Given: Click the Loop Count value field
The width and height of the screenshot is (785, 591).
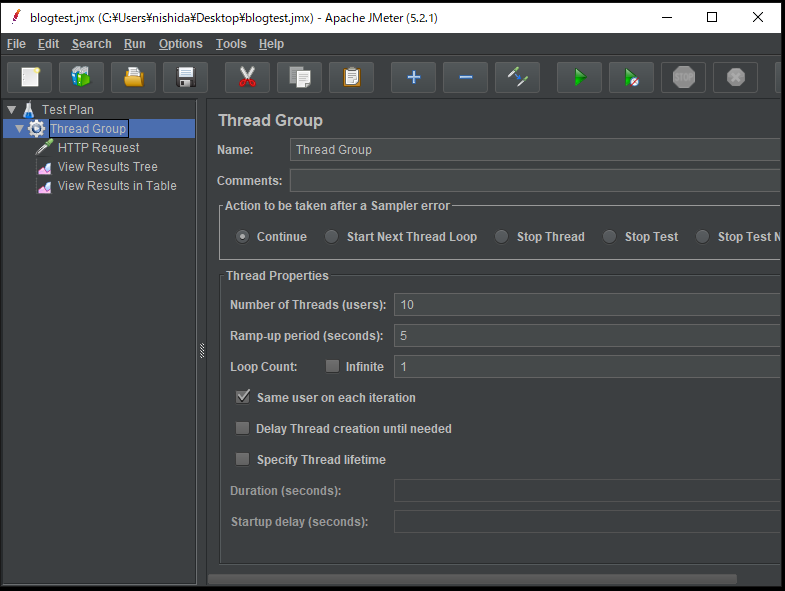Looking at the screenshot, I should [x=587, y=367].
